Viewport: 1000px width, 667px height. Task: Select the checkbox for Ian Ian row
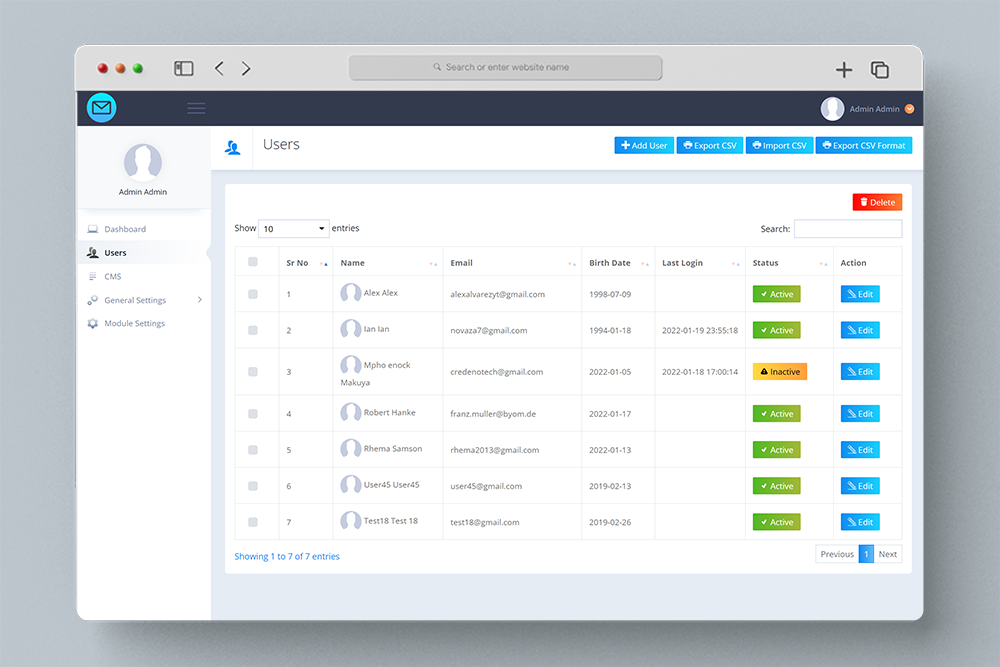pyautogui.click(x=253, y=330)
